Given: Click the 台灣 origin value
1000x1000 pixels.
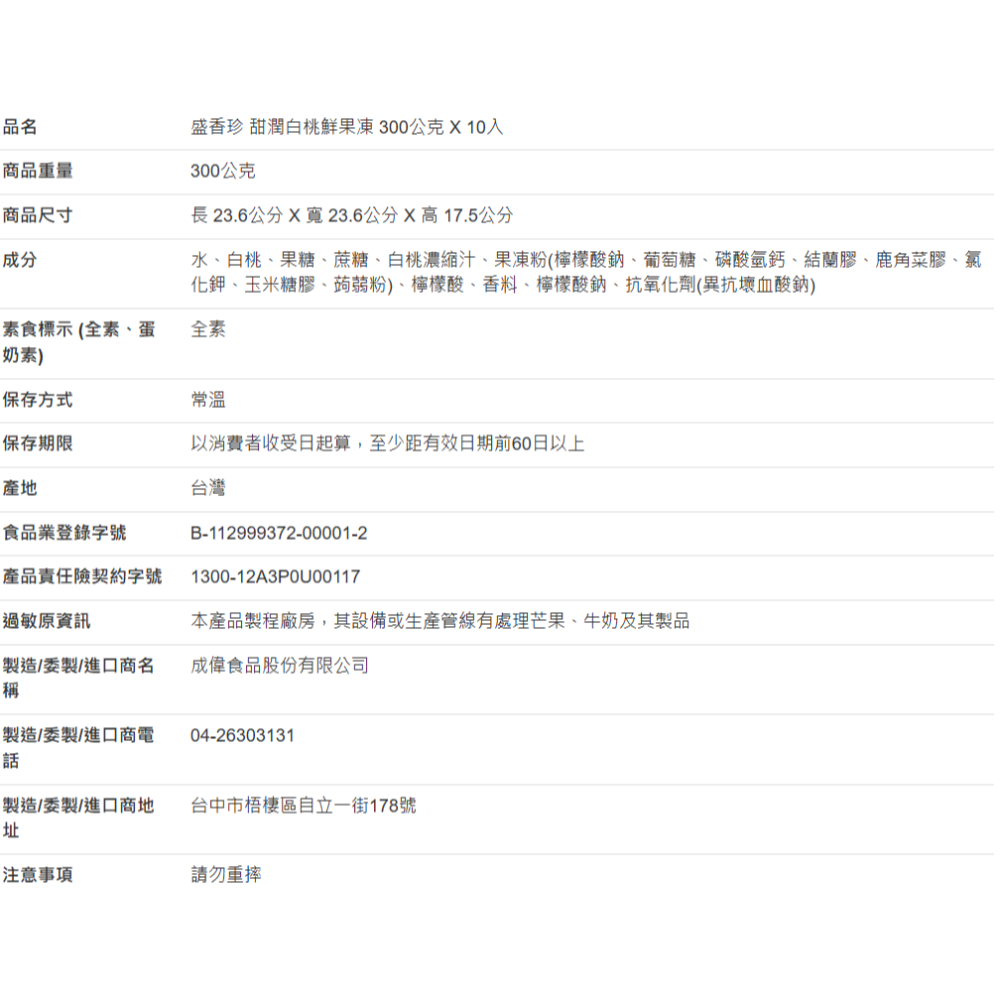Looking at the screenshot, I should click(208, 488).
